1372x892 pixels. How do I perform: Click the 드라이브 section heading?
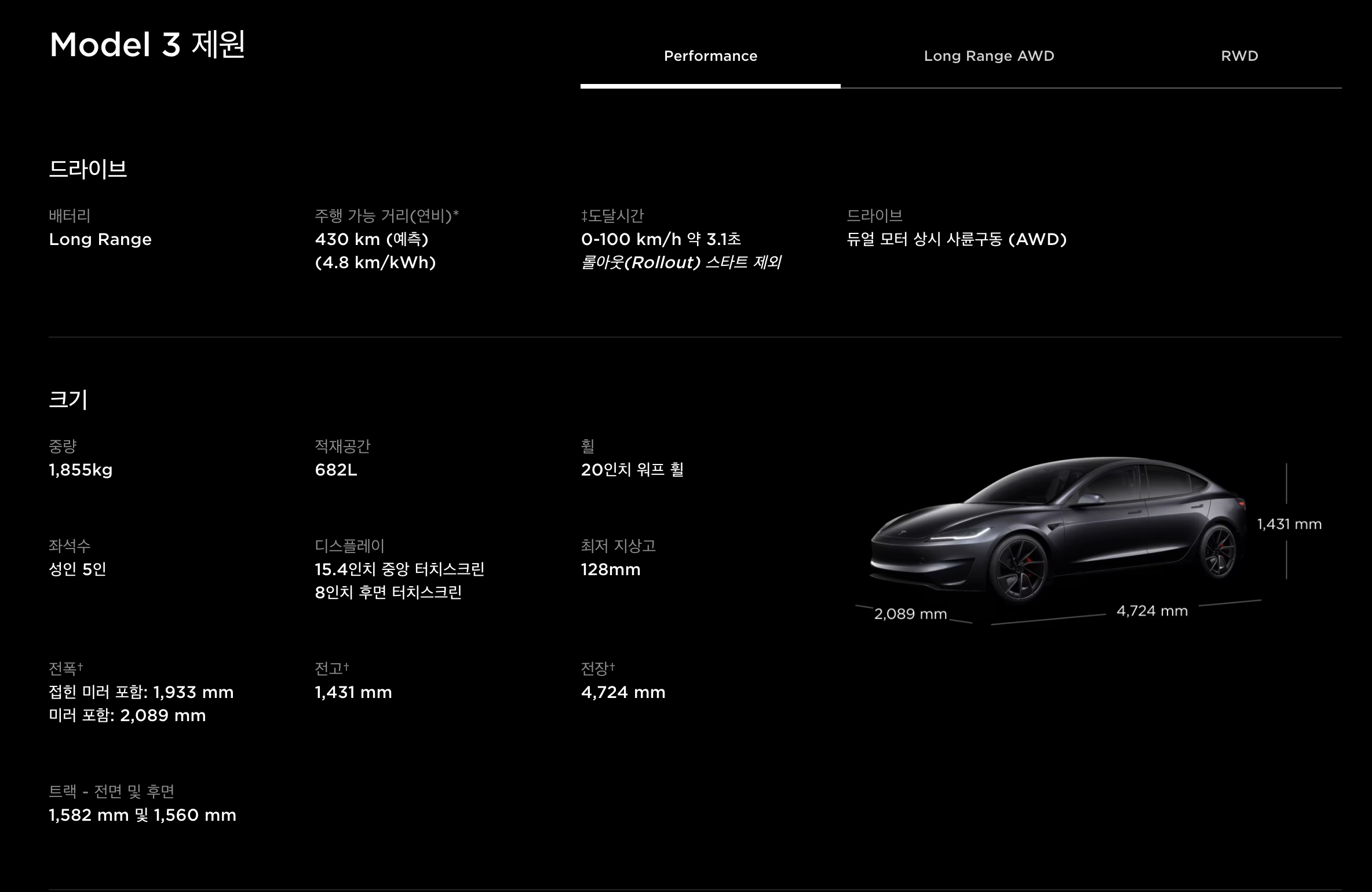click(x=88, y=169)
